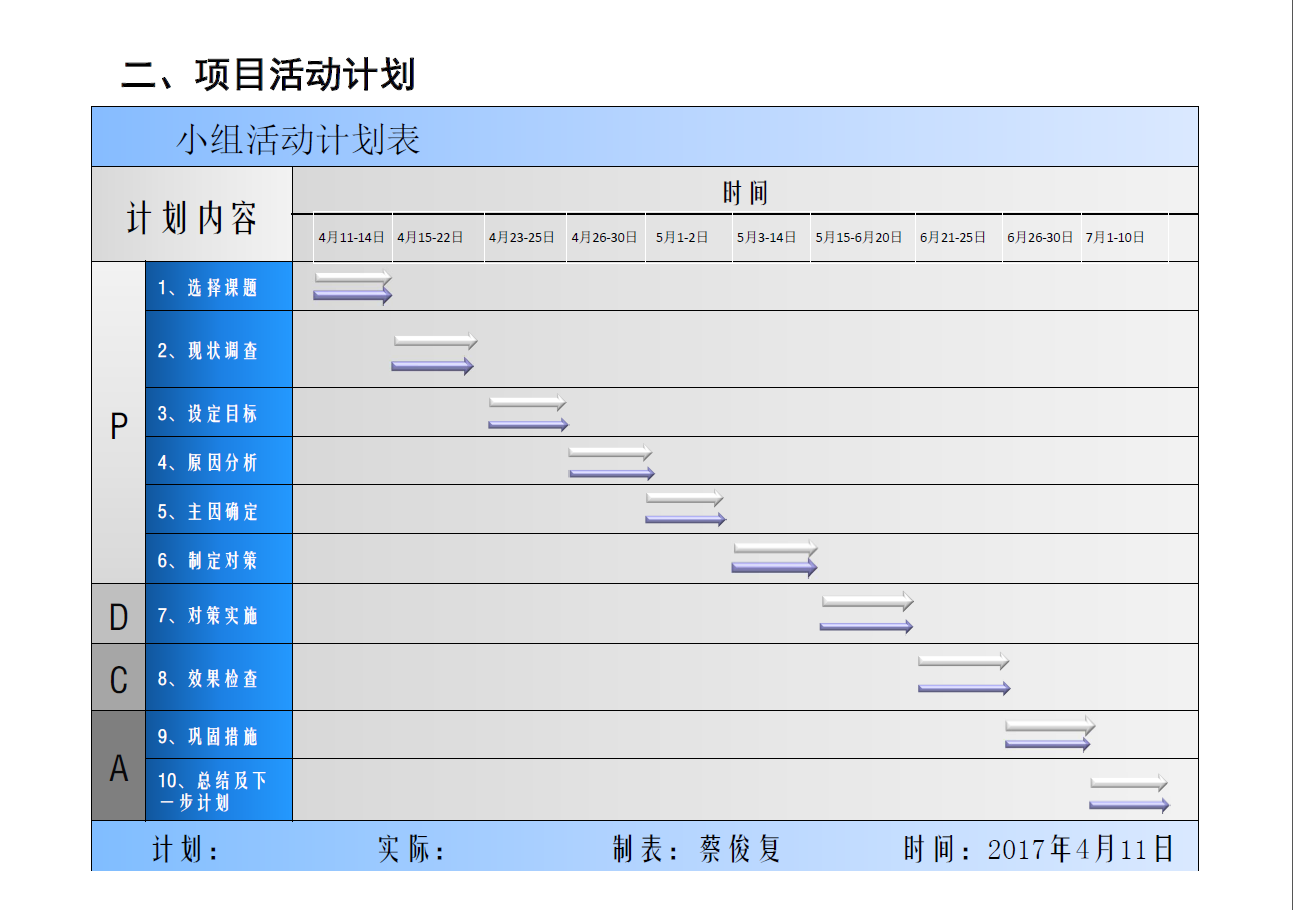Click the 计划内容 header cell
1293x910 pixels.
[x=192, y=216]
